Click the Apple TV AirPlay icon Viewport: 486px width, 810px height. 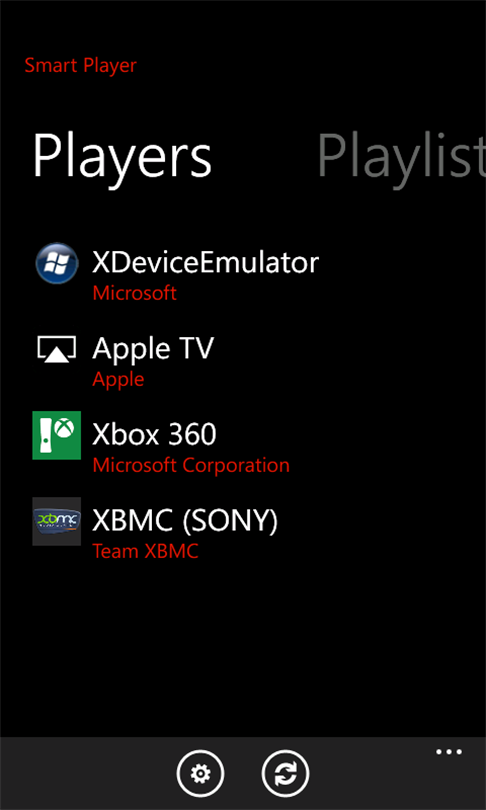pos(57,349)
